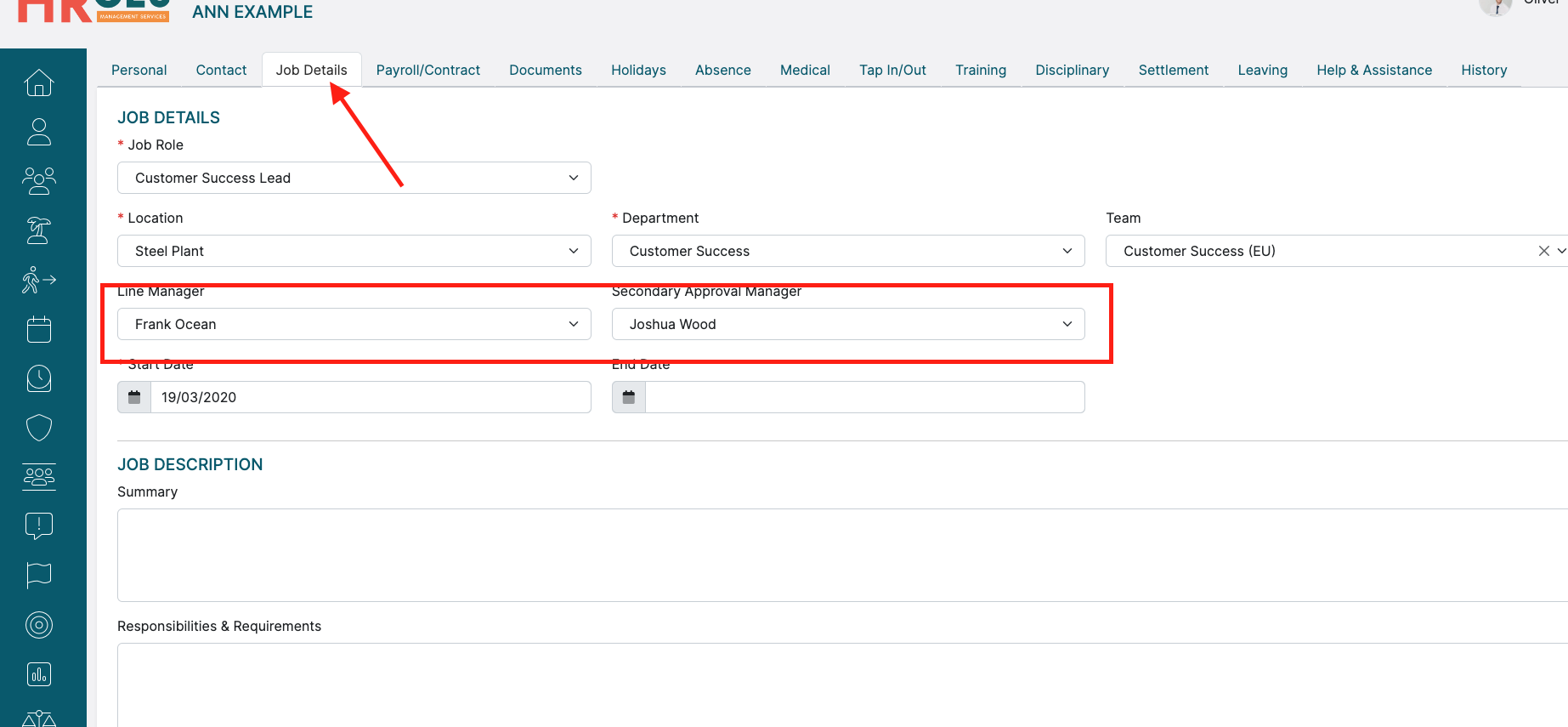Click into the Summary text area
The image size is (1568, 727).
pos(841,554)
